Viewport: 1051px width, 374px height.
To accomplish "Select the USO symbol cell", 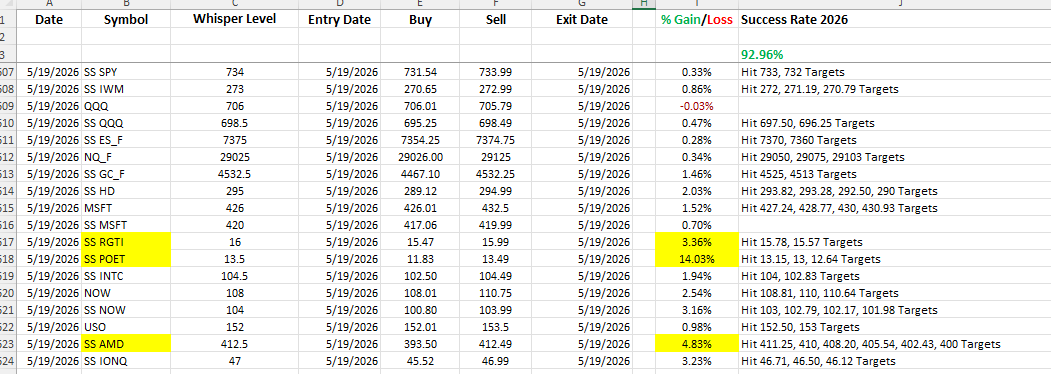I will 126,327.
